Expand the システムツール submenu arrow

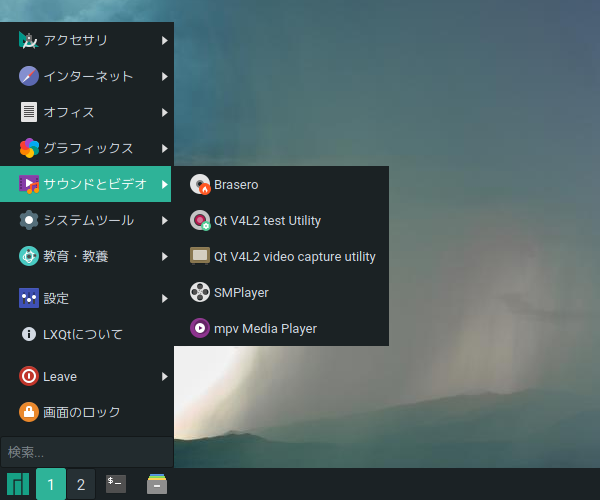[x=165, y=220]
